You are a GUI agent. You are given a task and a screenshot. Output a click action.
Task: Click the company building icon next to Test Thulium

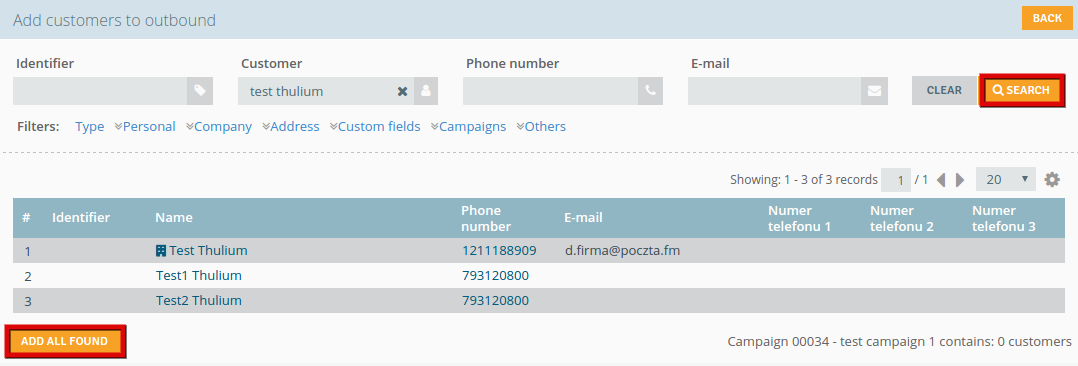(x=161, y=251)
